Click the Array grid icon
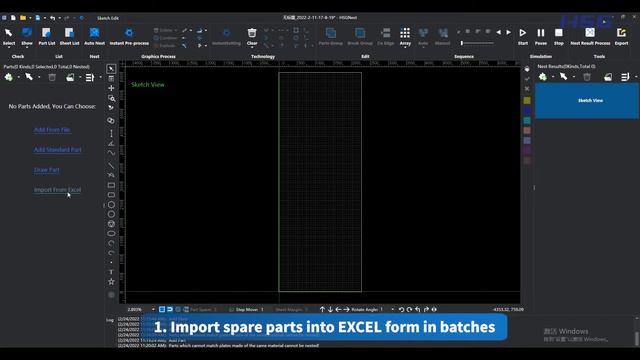The image size is (640, 360). (405, 33)
